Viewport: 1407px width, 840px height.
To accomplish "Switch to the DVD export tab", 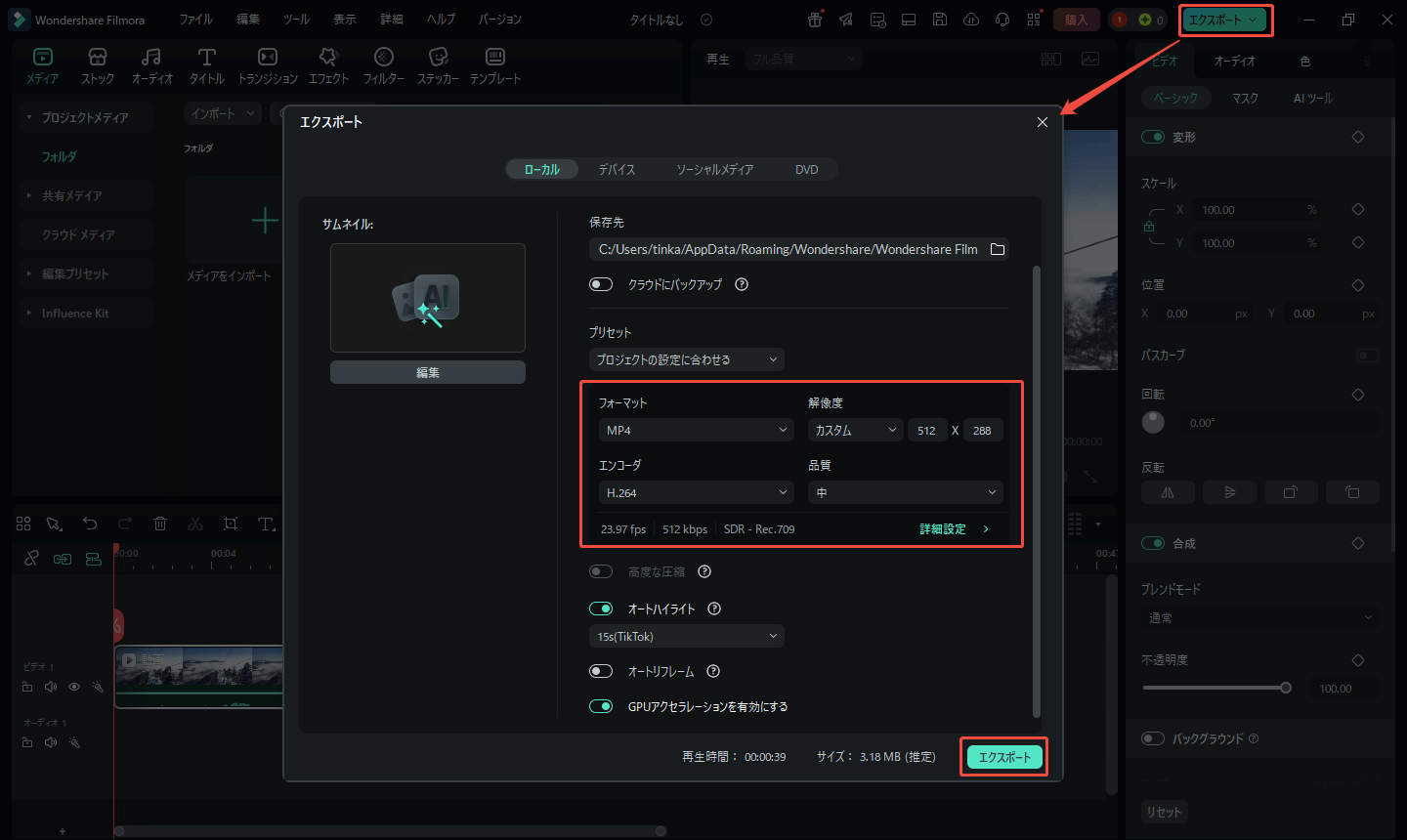I will coord(807,169).
